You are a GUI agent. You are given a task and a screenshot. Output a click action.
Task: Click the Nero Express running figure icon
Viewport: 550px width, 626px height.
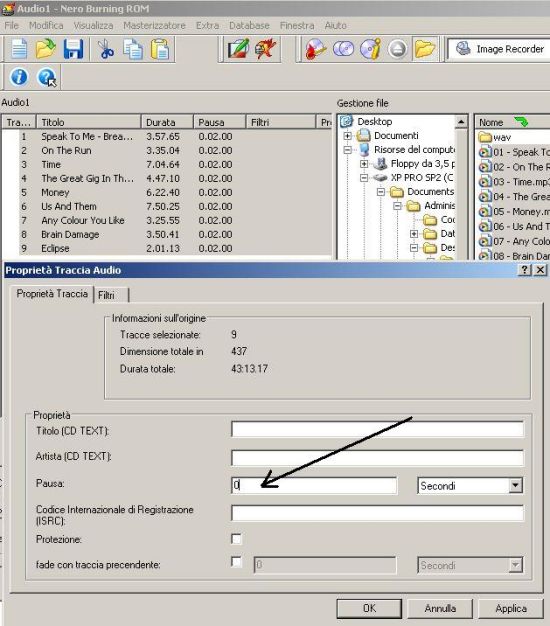(x=265, y=49)
